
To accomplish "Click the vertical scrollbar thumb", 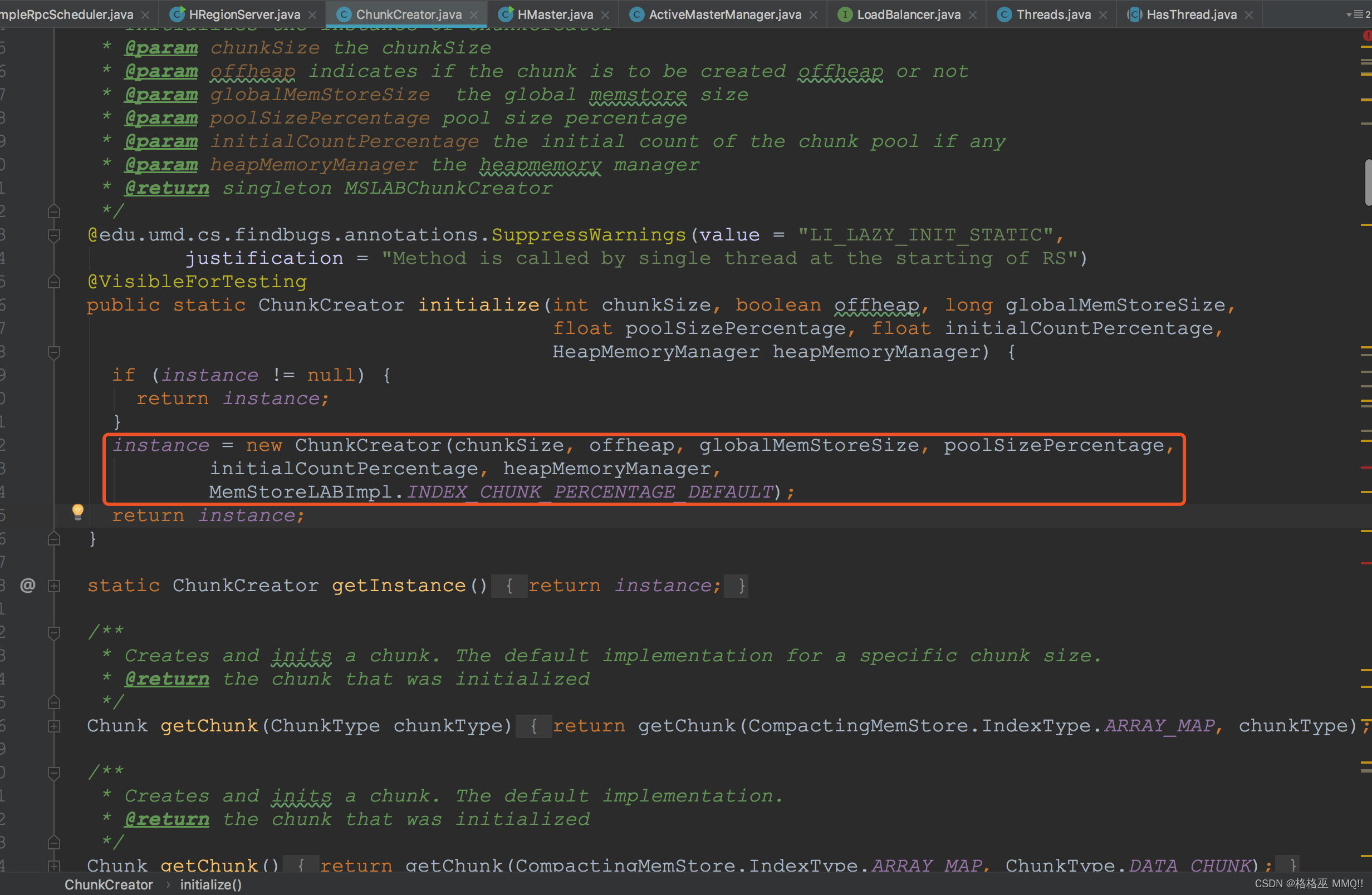I will [x=1368, y=182].
